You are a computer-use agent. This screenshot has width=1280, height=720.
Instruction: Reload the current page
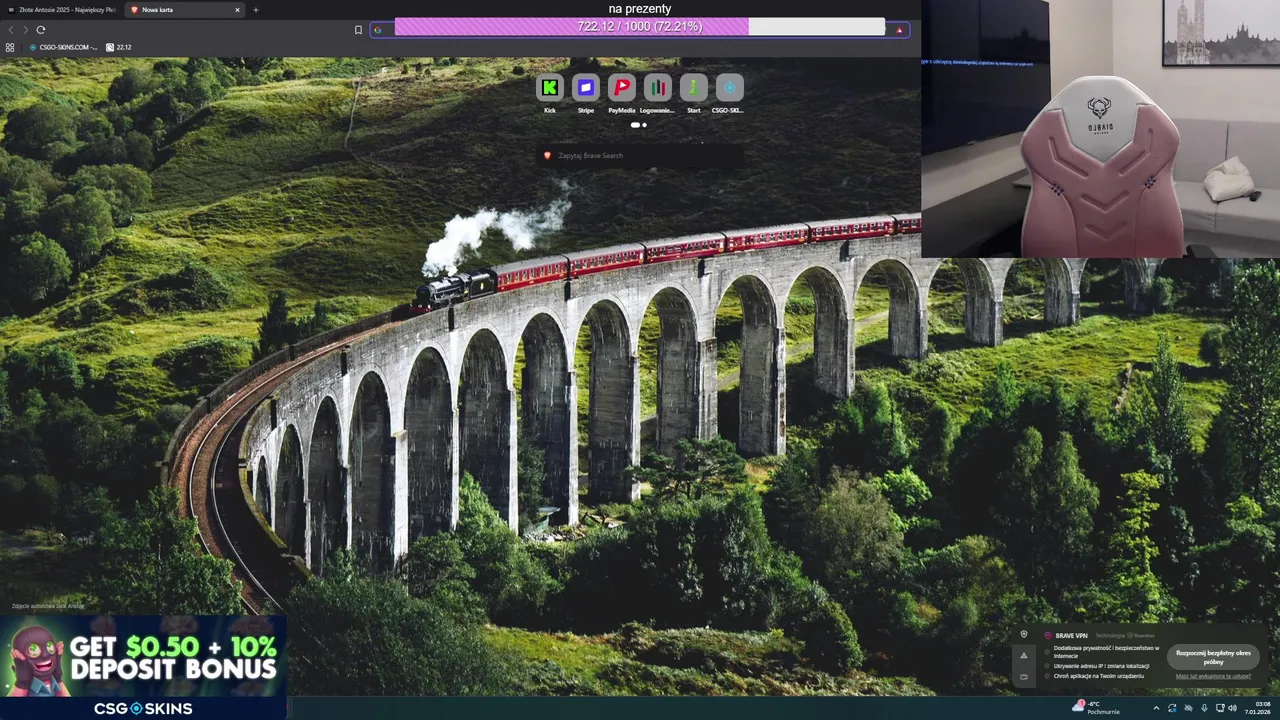40,30
